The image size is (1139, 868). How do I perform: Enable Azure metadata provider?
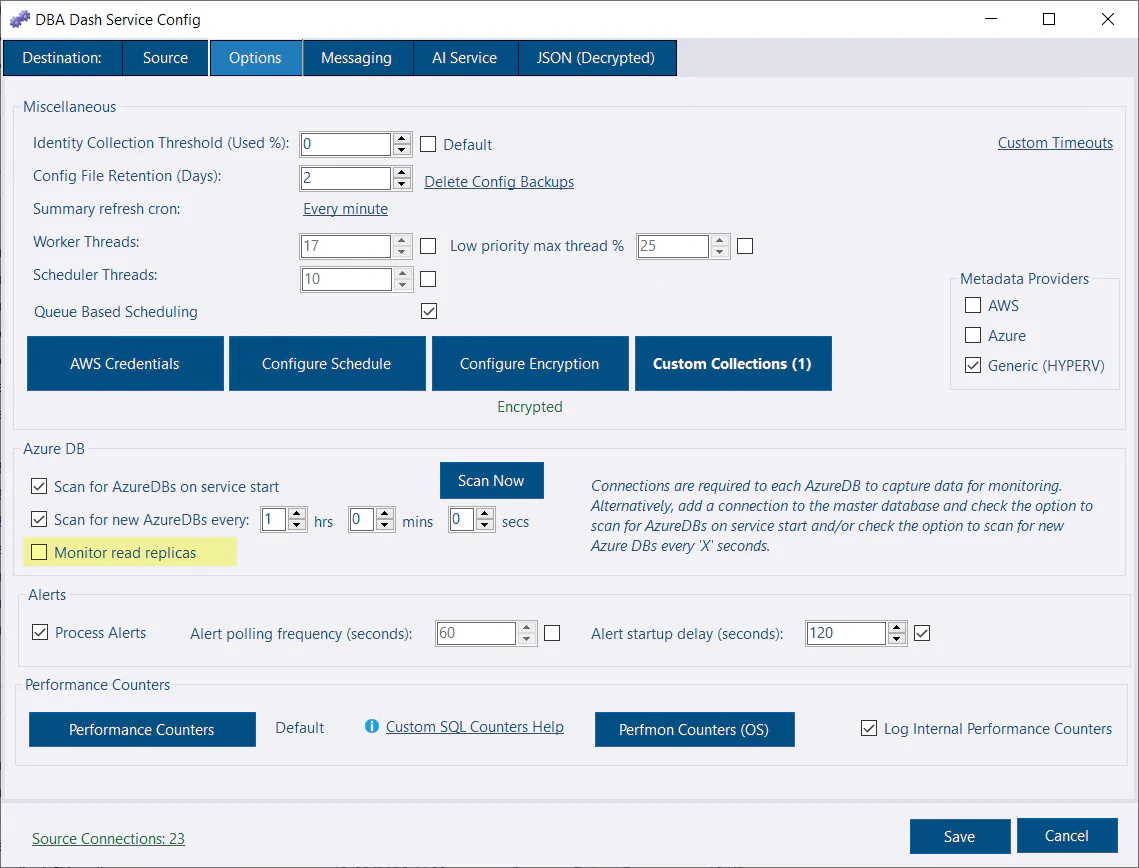tap(973, 335)
